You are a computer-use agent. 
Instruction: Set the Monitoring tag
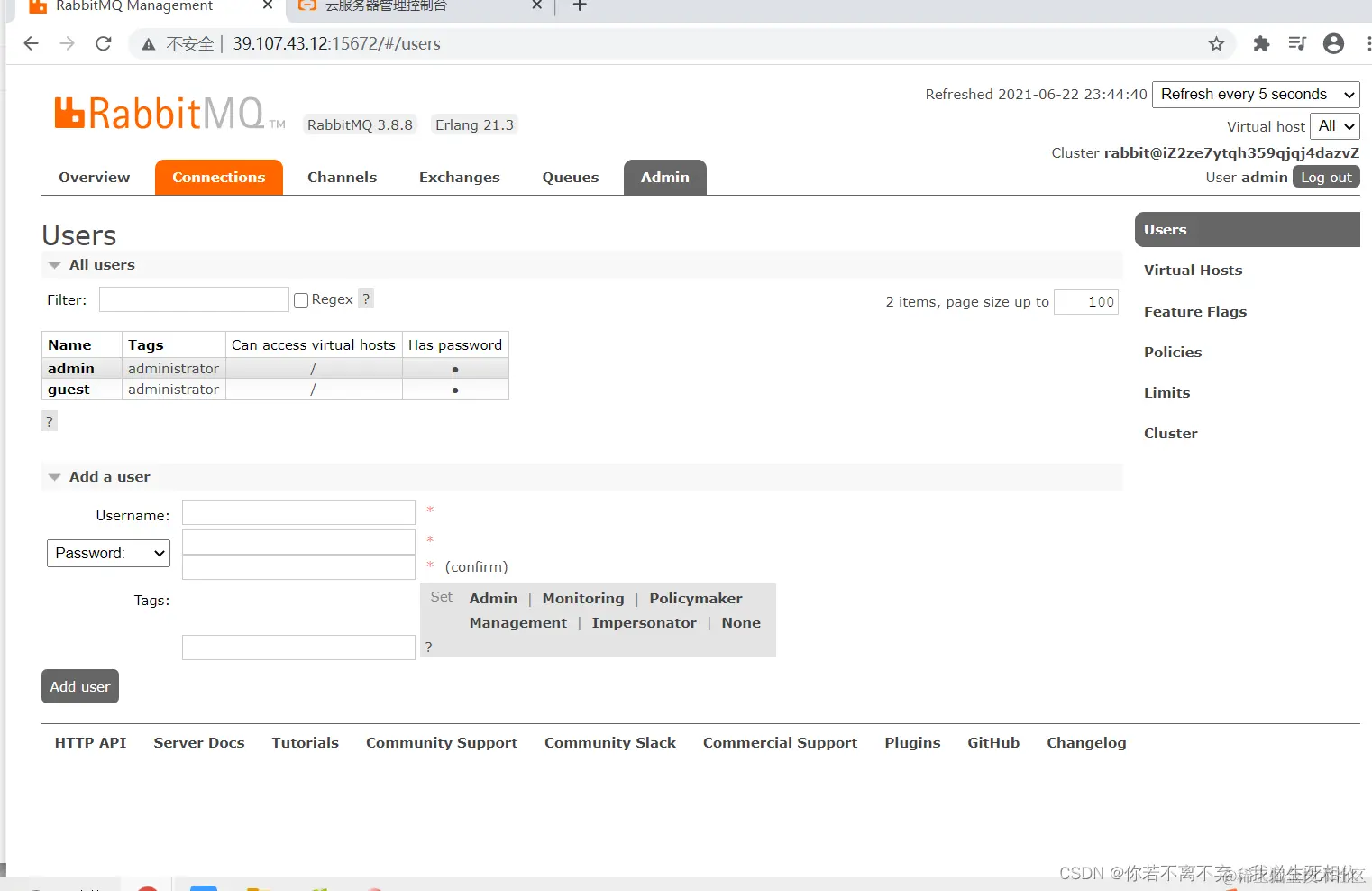click(583, 599)
